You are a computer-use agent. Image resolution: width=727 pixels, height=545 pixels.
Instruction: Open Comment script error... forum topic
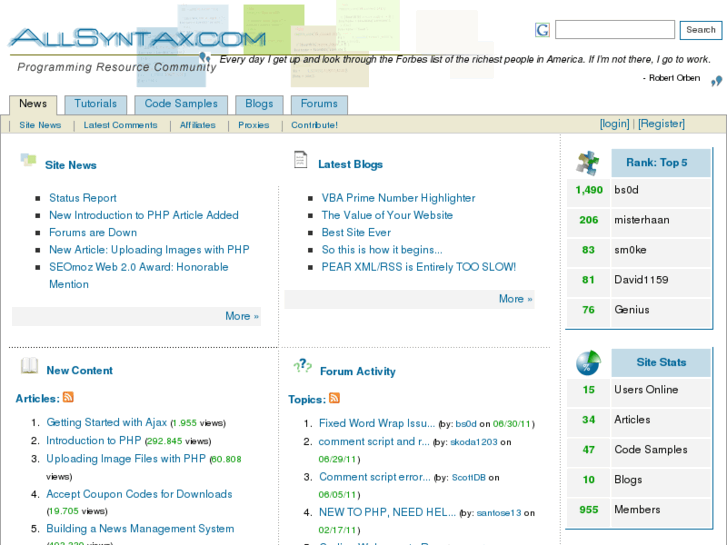pos(375,477)
